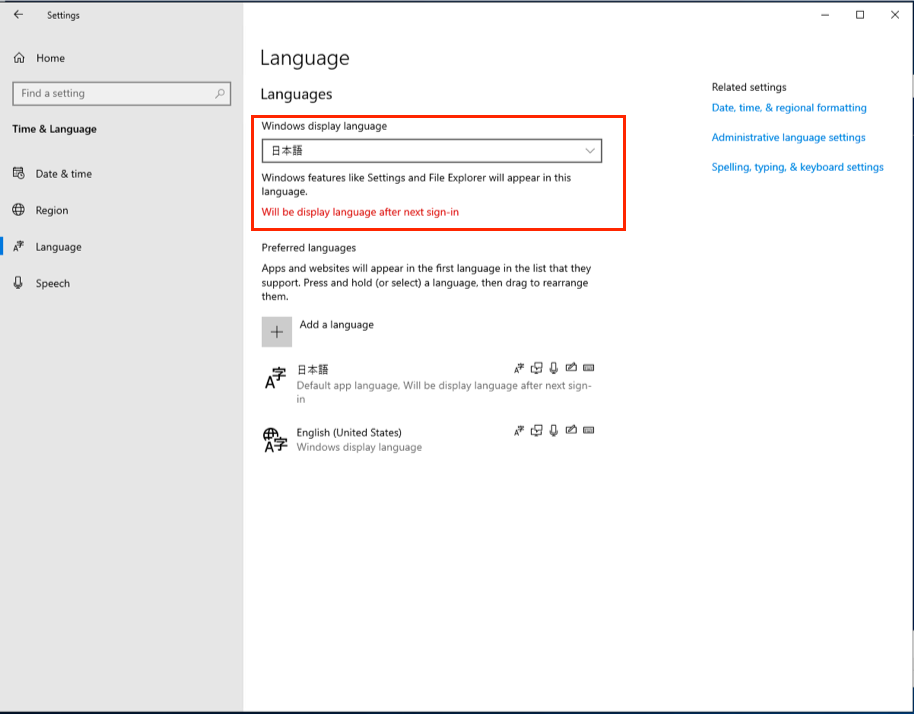Click the red sign-in notice text
914x714 pixels.
(360, 212)
